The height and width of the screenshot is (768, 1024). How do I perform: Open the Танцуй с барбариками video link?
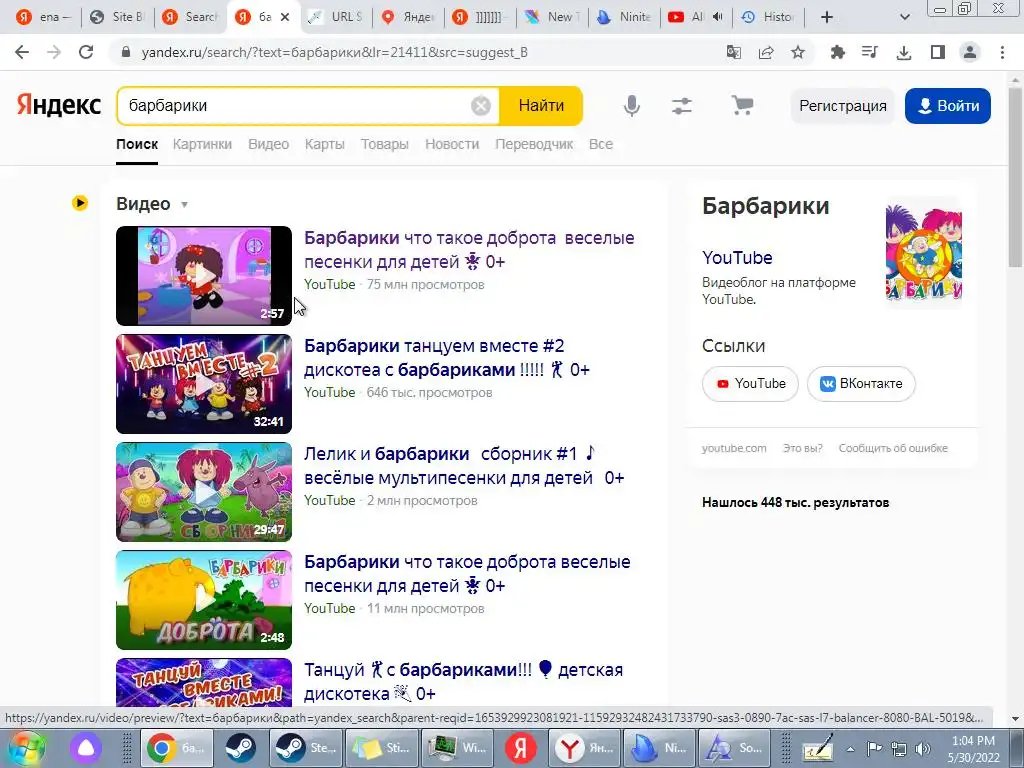(463, 681)
